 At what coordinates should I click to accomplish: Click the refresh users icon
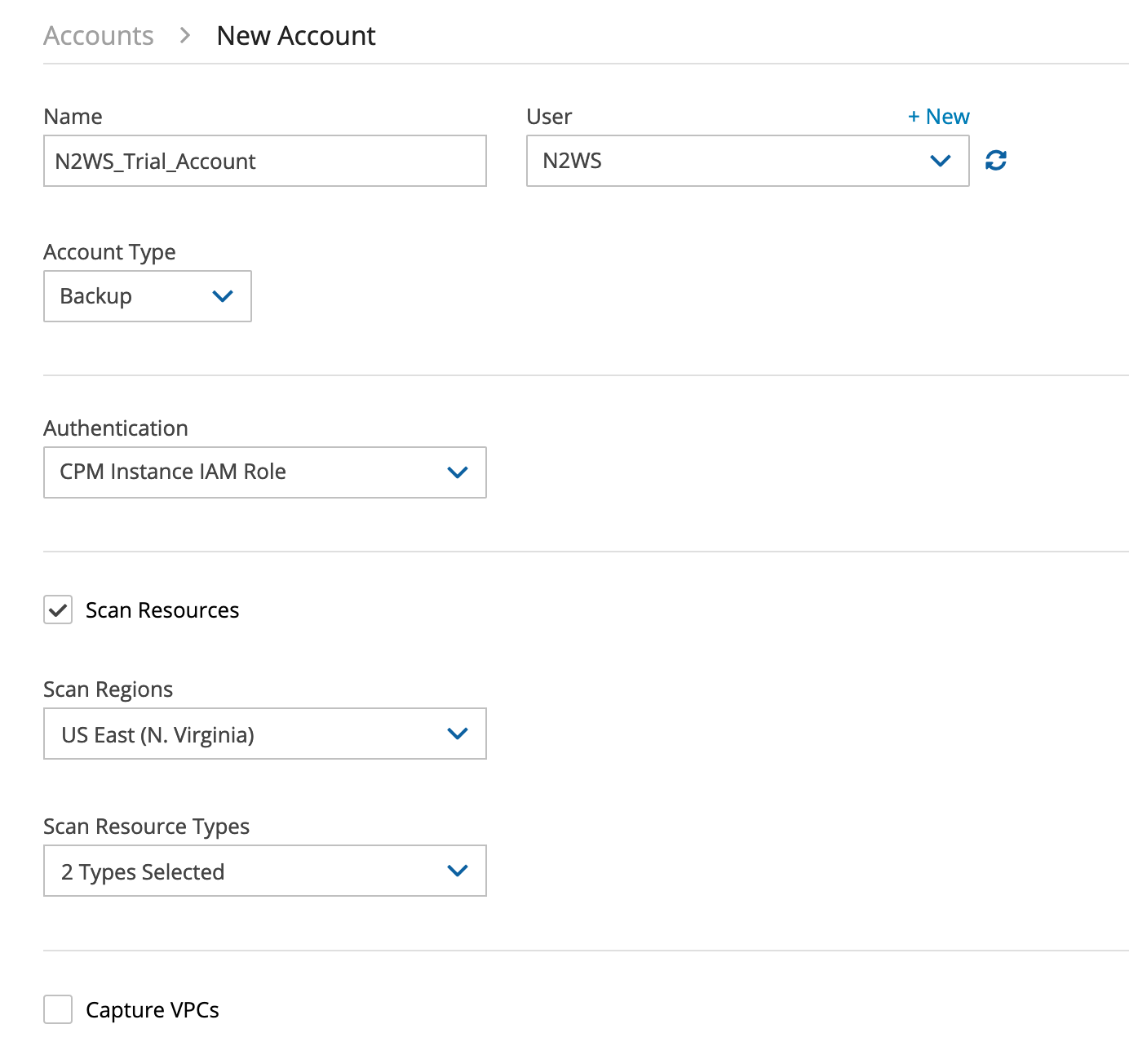pyautogui.click(x=995, y=161)
